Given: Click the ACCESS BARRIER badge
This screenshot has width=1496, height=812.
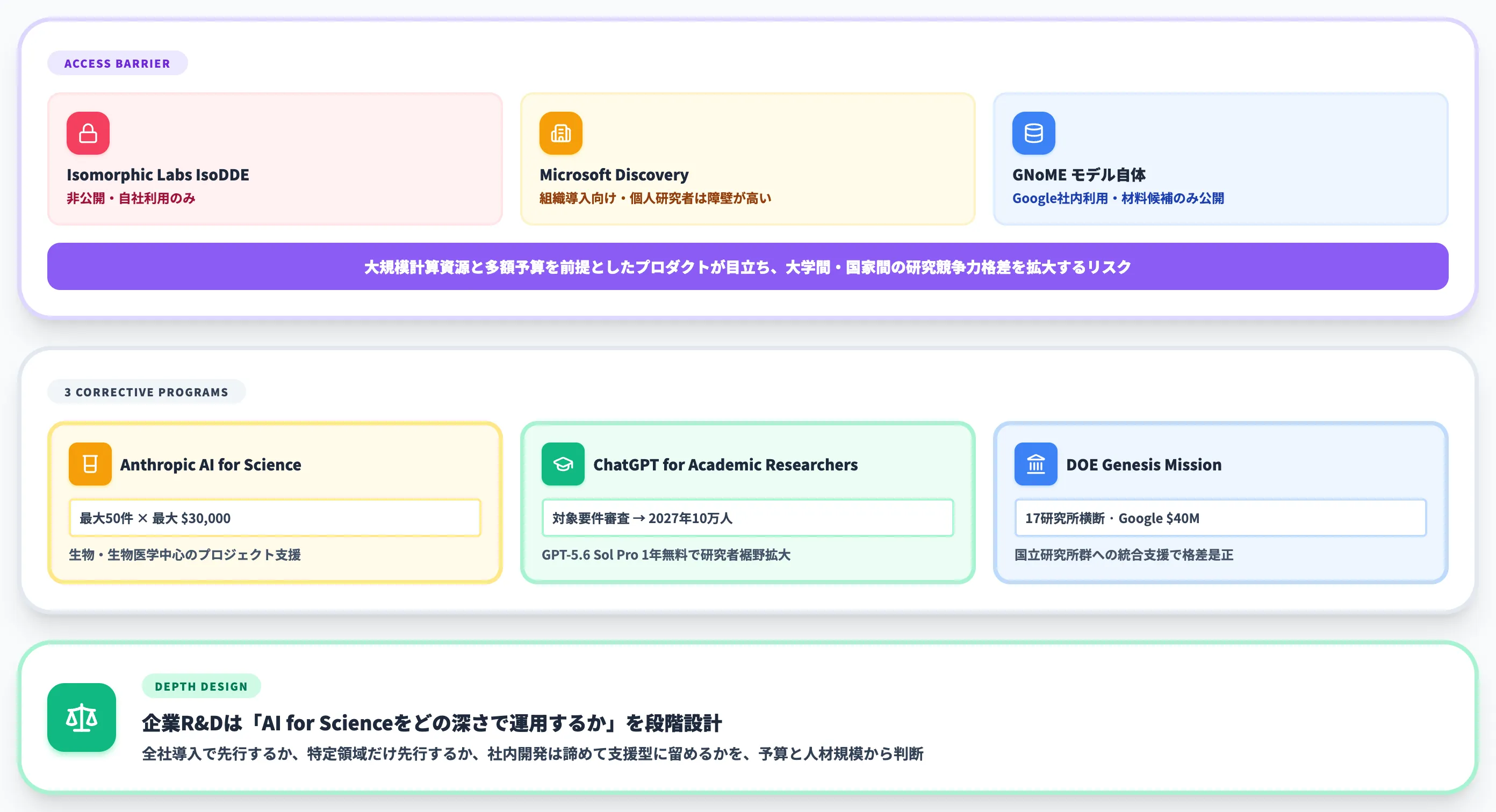Looking at the screenshot, I should (x=117, y=63).
